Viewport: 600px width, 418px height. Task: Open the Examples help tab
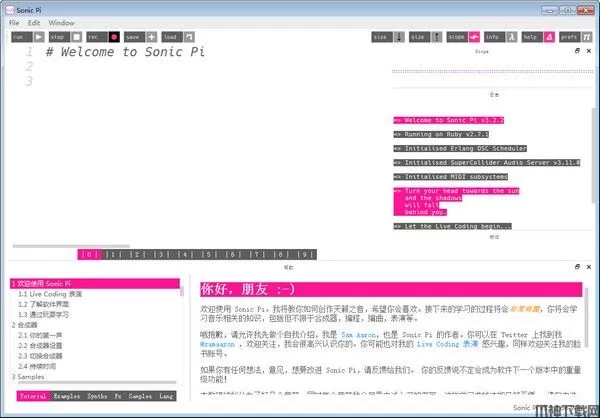[x=67, y=397]
